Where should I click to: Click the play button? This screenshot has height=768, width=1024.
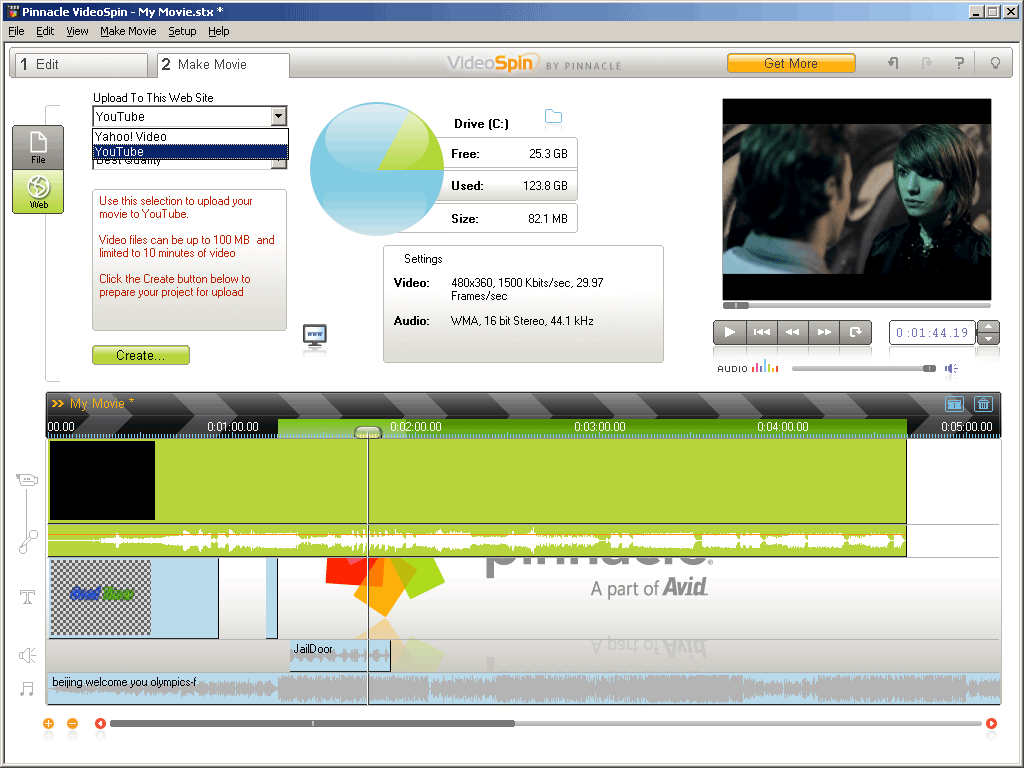(x=729, y=332)
